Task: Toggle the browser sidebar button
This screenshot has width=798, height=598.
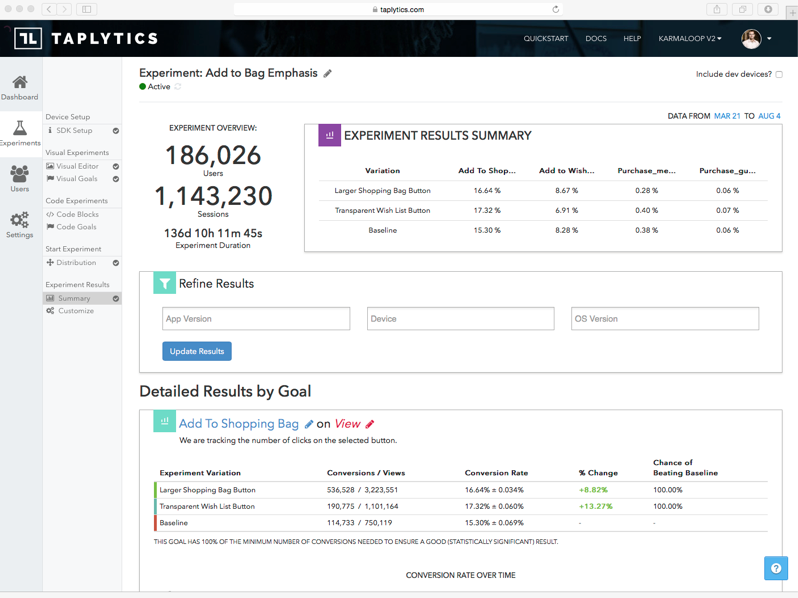Action: (87, 9)
